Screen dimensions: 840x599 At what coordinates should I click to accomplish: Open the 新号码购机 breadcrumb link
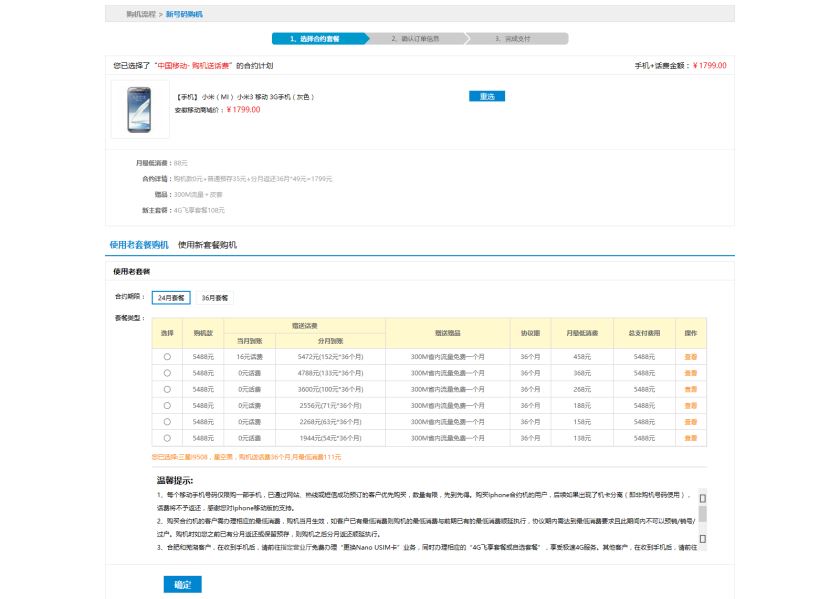point(184,14)
